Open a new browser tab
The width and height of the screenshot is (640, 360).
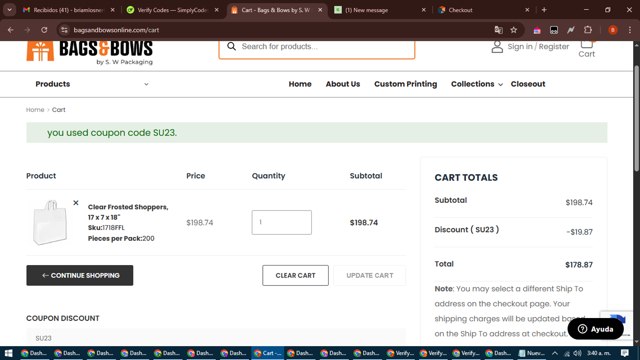coord(544,10)
